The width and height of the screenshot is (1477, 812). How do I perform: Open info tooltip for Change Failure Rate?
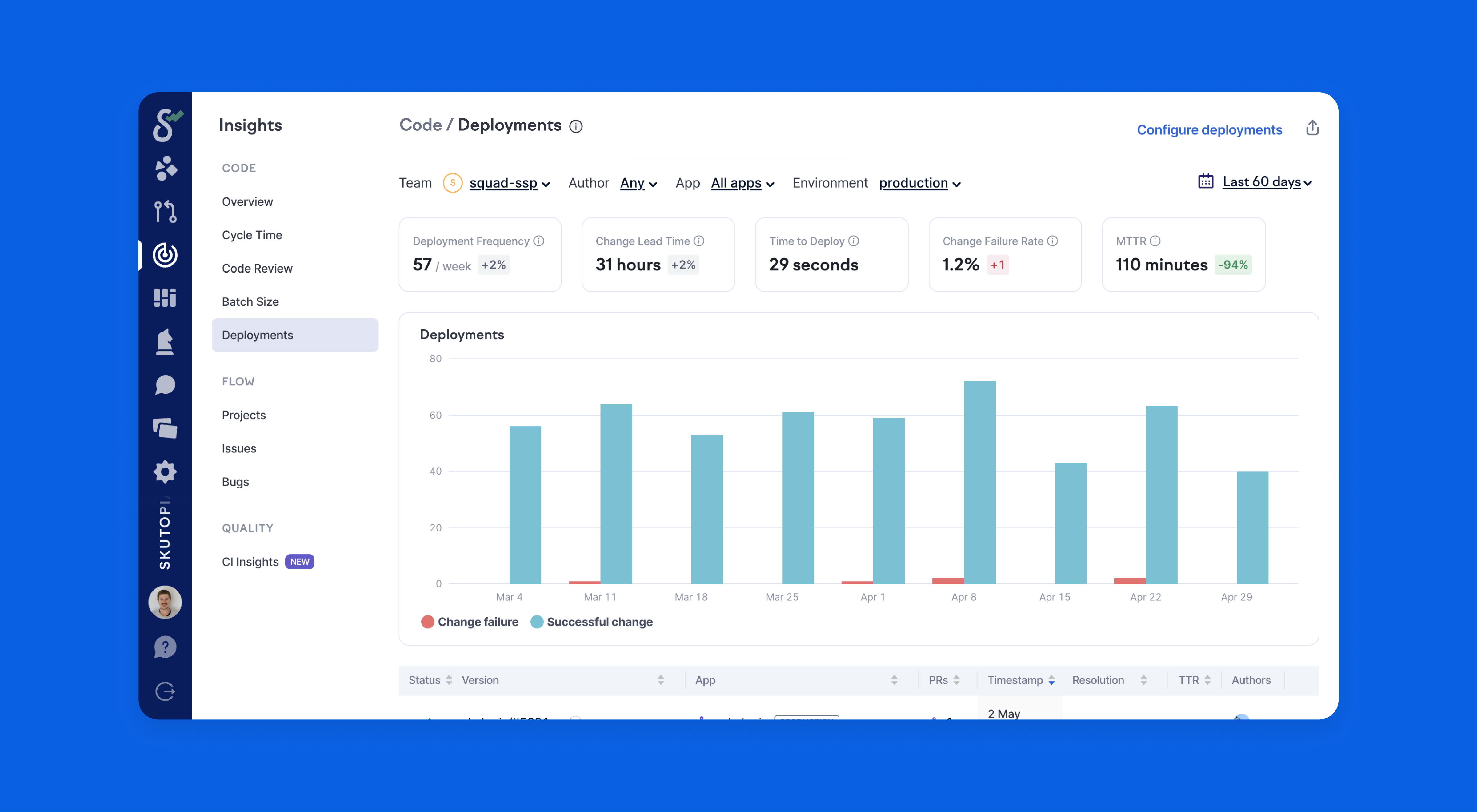(1052, 241)
